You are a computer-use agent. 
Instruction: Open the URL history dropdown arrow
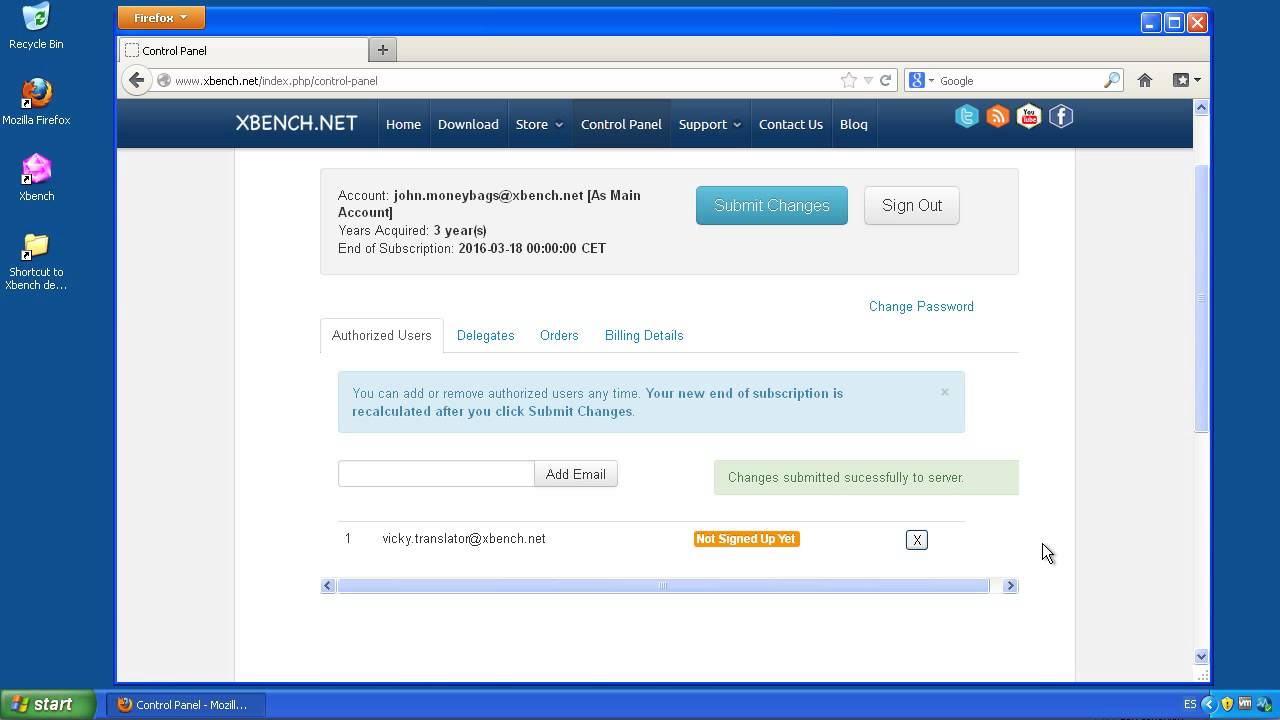[x=868, y=80]
